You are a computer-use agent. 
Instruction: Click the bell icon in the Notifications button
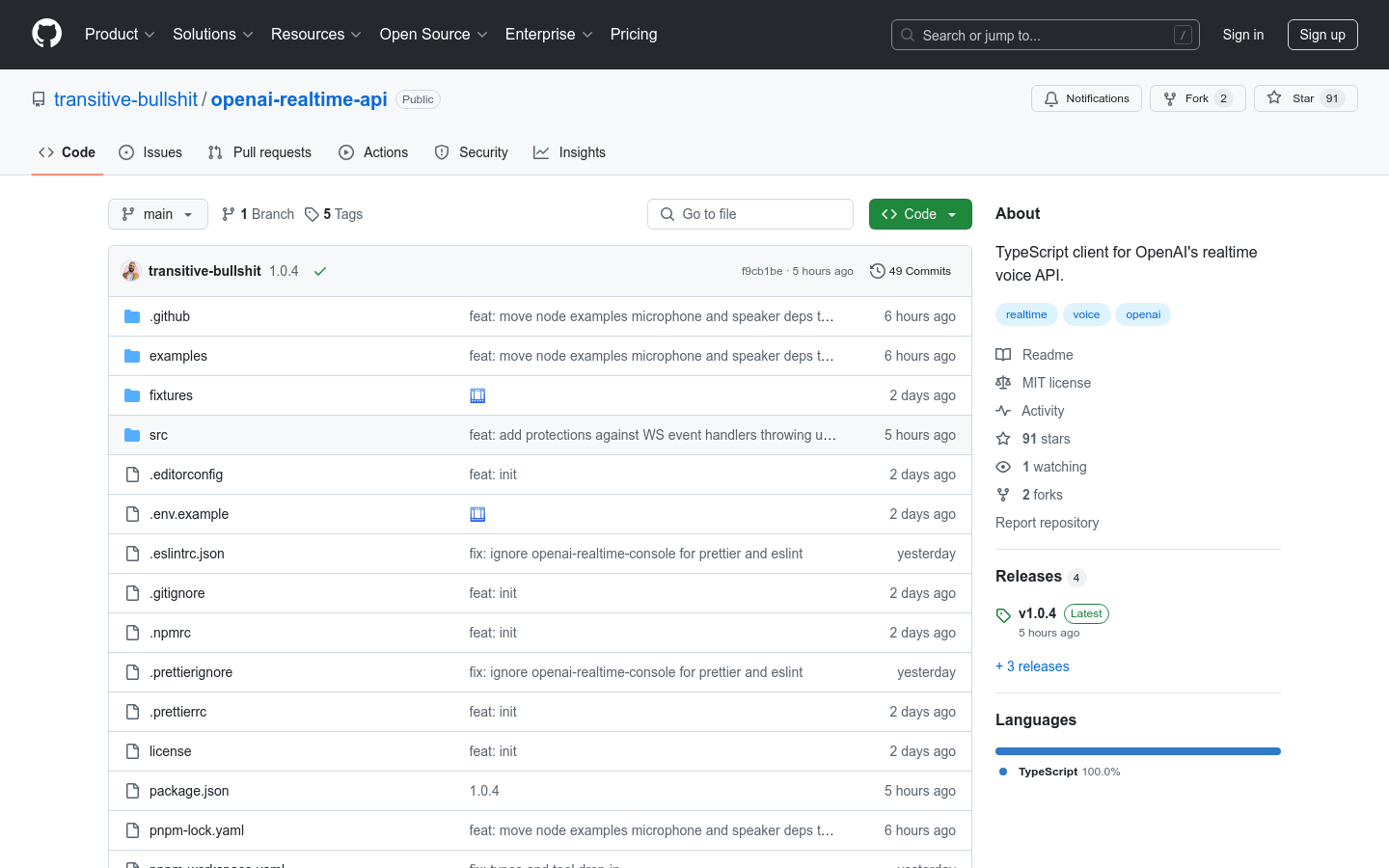(1051, 98)
